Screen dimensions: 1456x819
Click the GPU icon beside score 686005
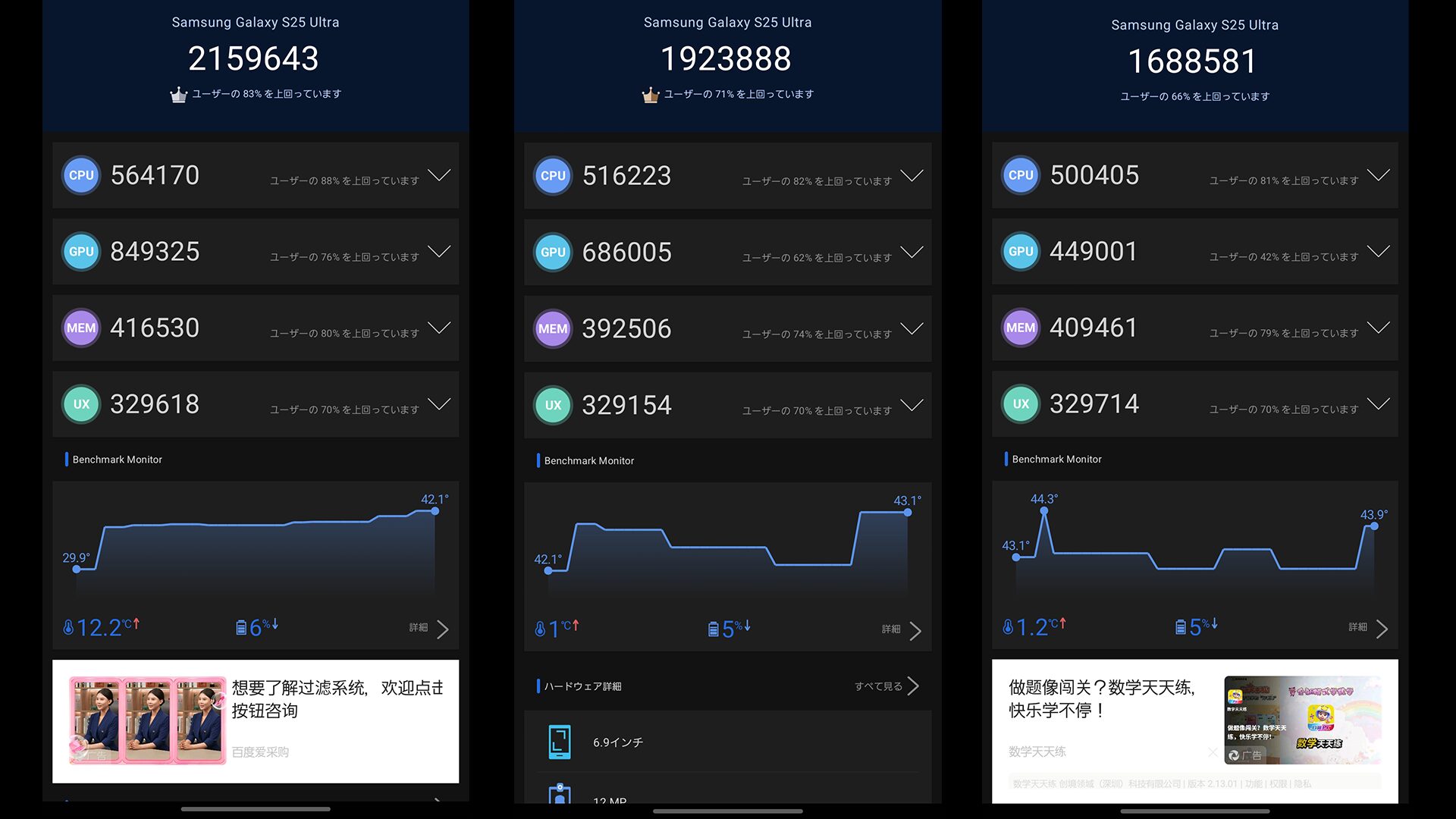[553, 253]
